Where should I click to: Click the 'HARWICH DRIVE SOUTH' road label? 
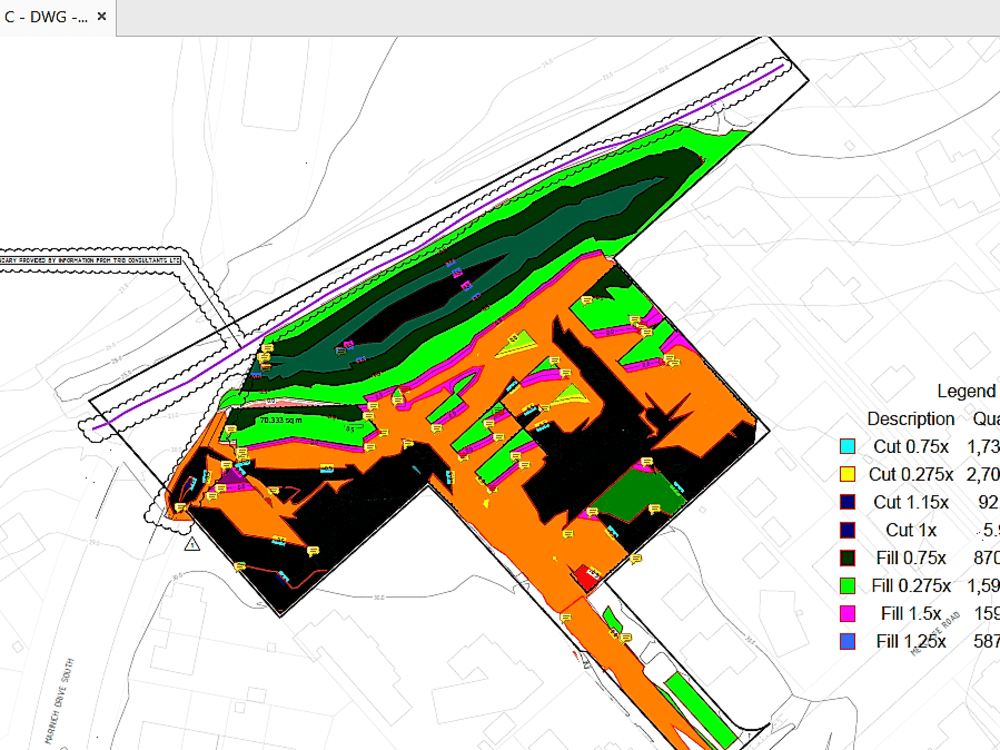57,702
